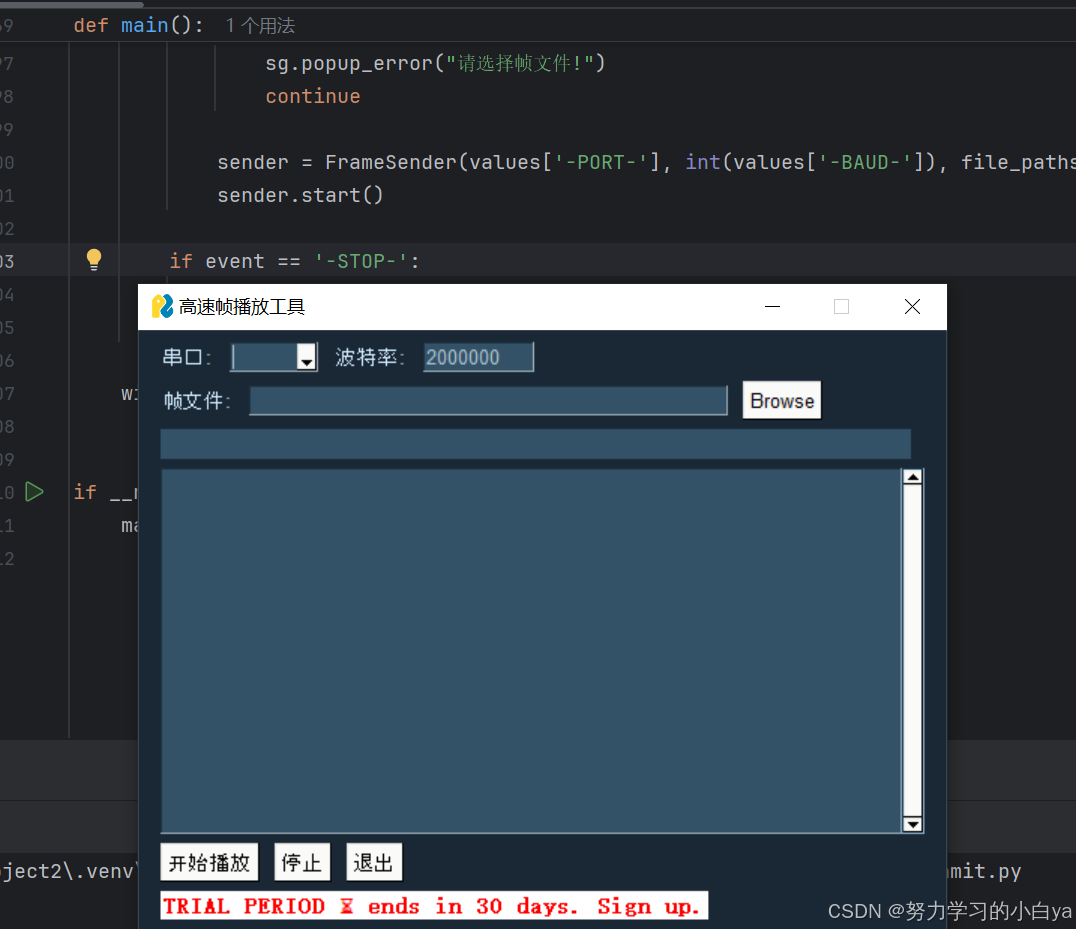Click the 帧文件 file path input

[x=488, y=401]
